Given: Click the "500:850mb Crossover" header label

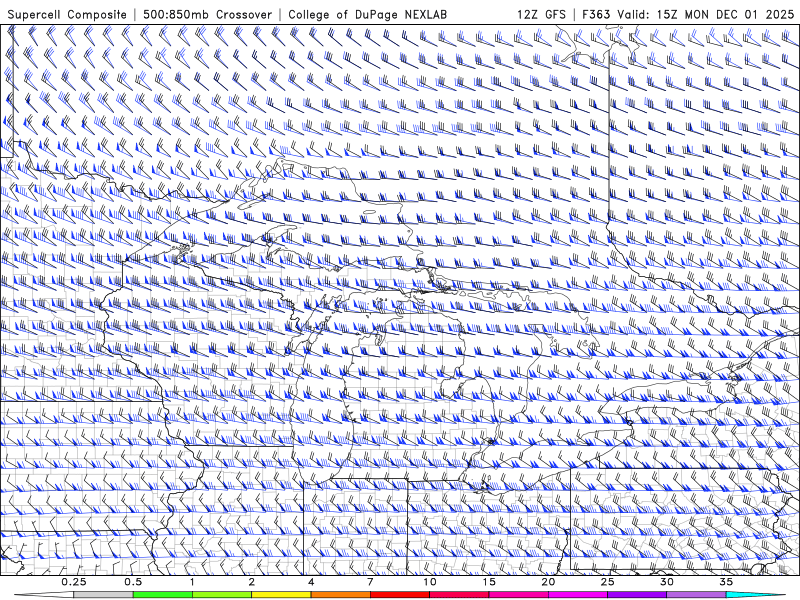Looking at the screenshot, I should (208, 15).
